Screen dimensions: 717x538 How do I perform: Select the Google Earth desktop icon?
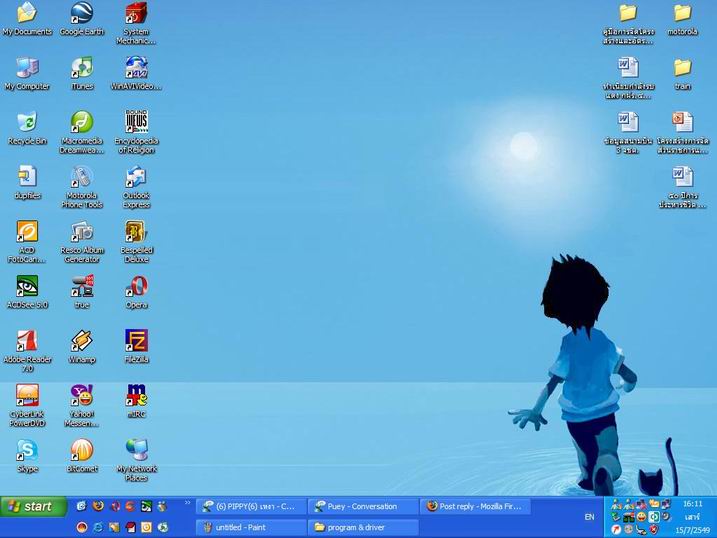82,19
